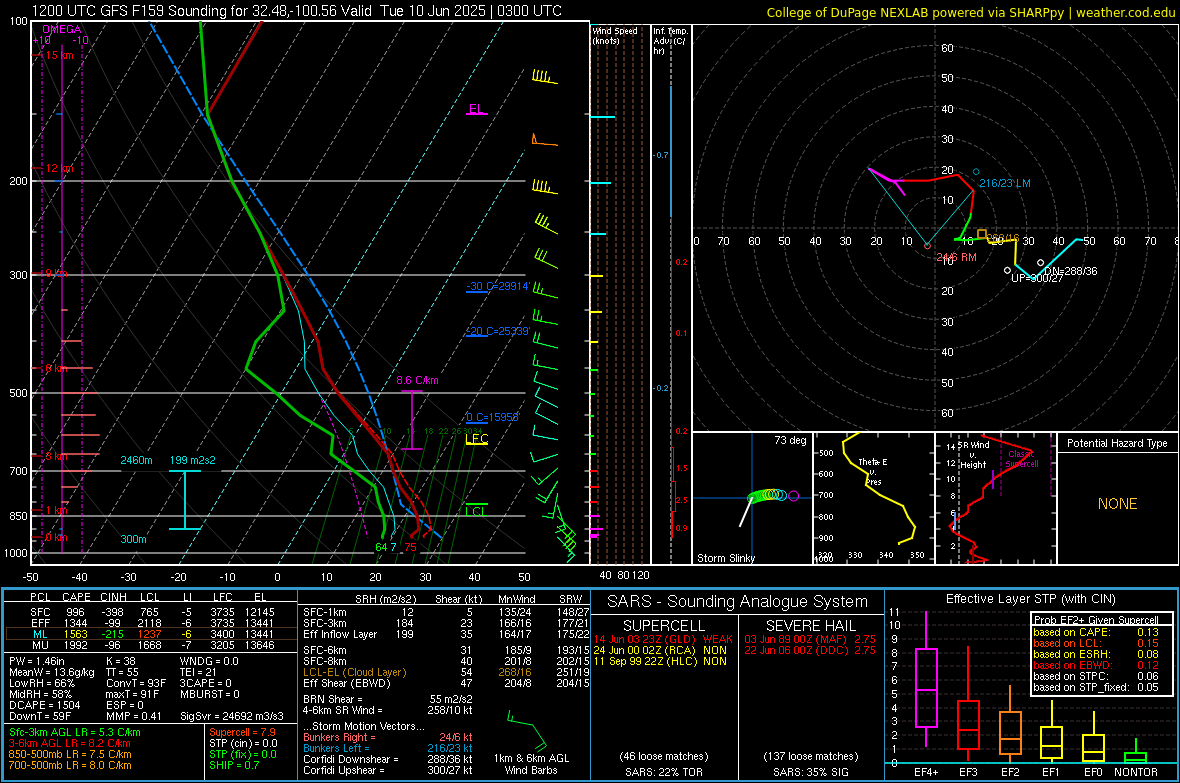This screenshot has width=1180, height=783.
Task: Click the Potential Hazard Type header
Action: (x=1117, y=443)
